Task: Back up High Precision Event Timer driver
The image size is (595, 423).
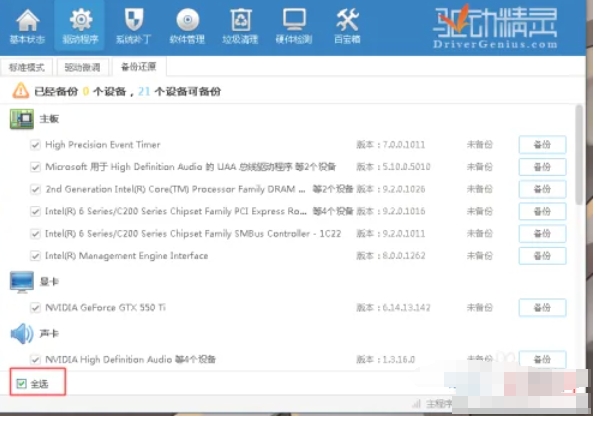Action: pos(543,145)
